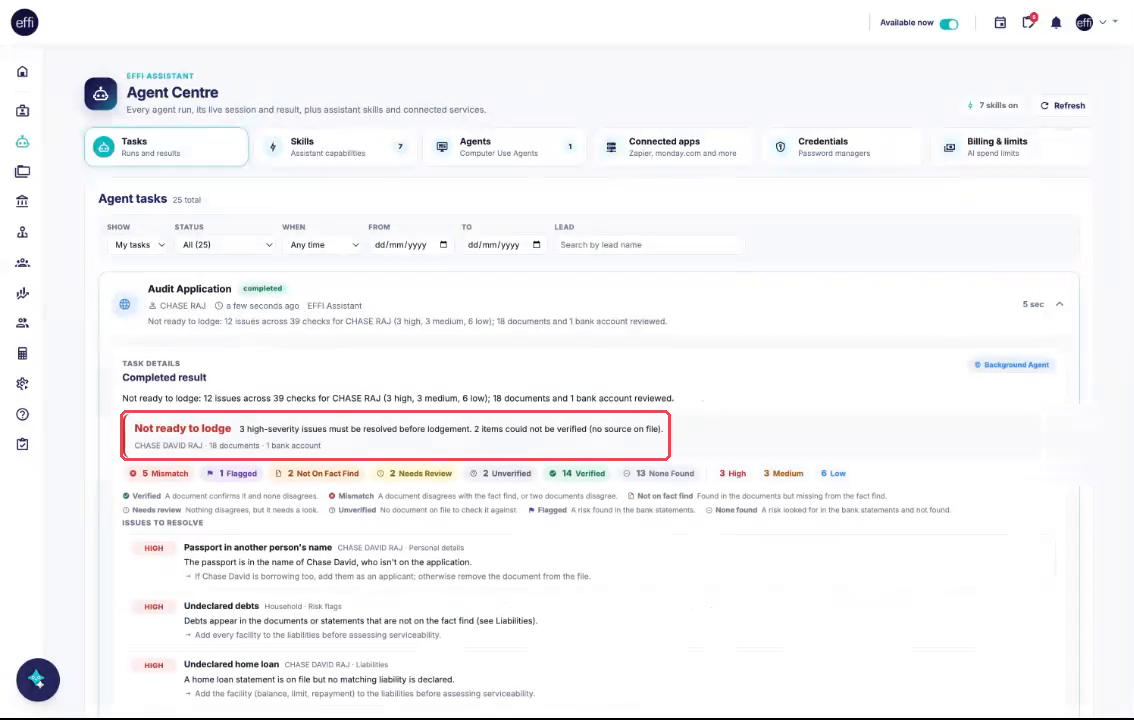Screen dimensions: 1134x720
Task: Click the notifications bell icon
Action: pos(1056,23)
